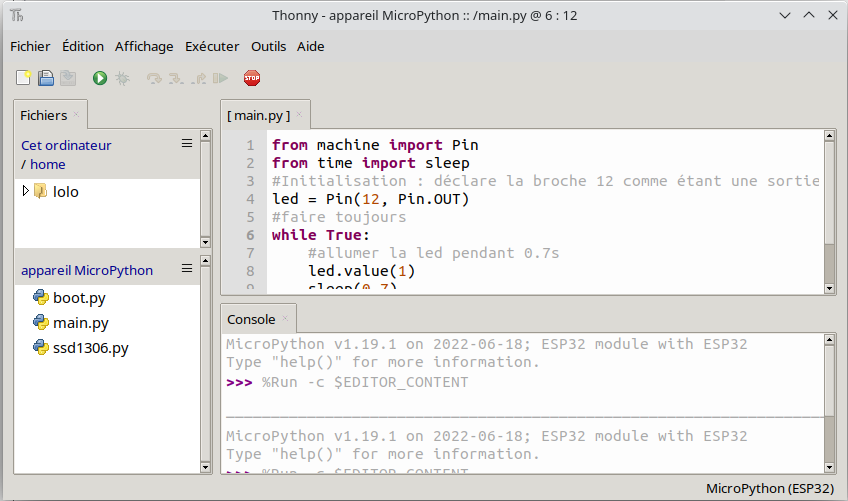
Task: Select the [ main.py ] editor tab
Action: point(259,115)
